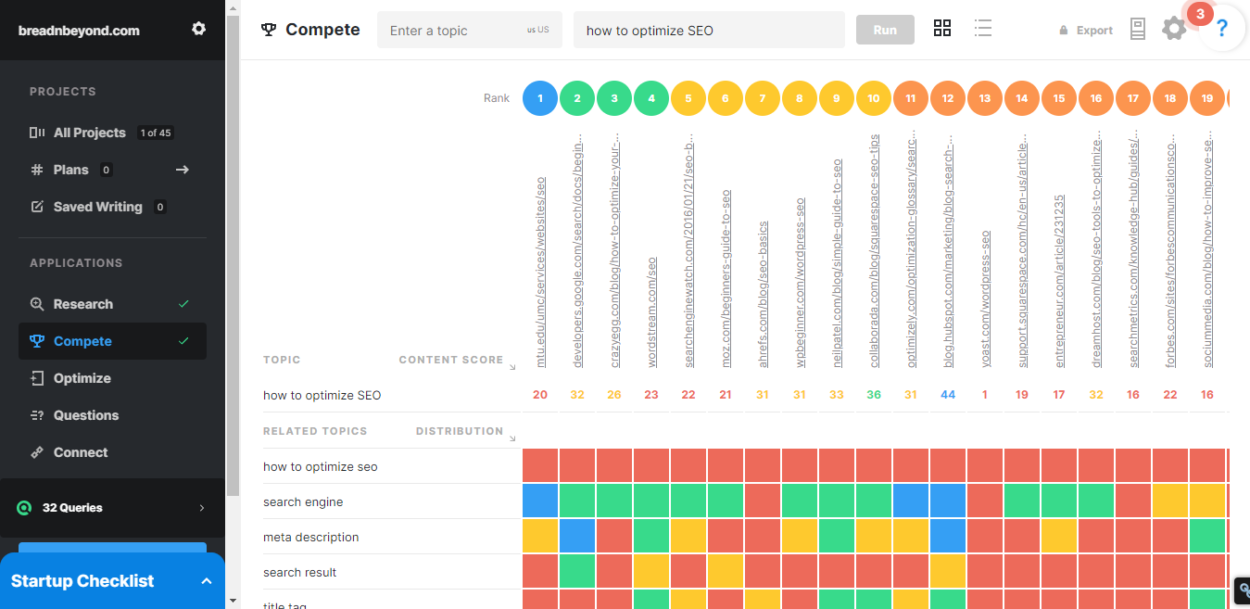Sort by Distribution column arrow
1250x609 pixels.
click(512, 438)
